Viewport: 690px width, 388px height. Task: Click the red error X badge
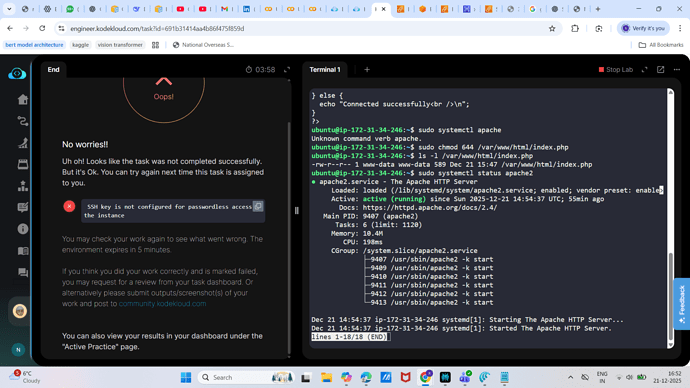point(69,206)
